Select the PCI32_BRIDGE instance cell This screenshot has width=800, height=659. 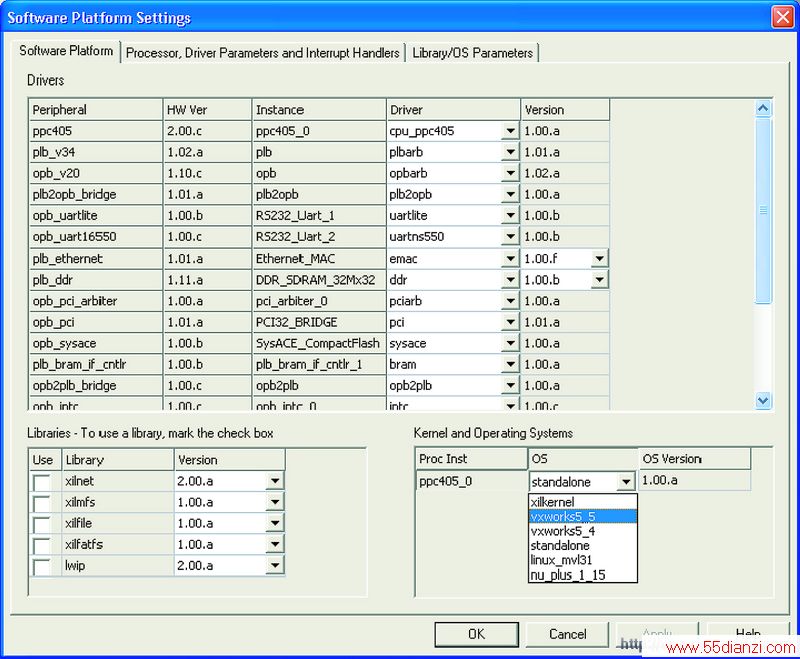pos(319,322)
